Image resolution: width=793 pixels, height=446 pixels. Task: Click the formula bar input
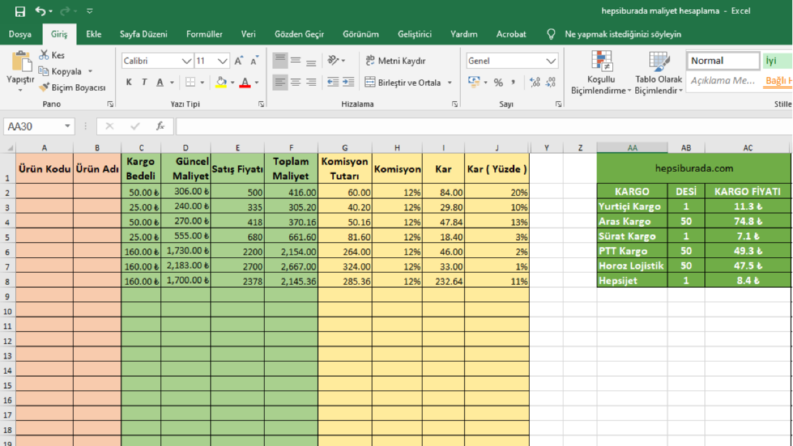(483, 126)
